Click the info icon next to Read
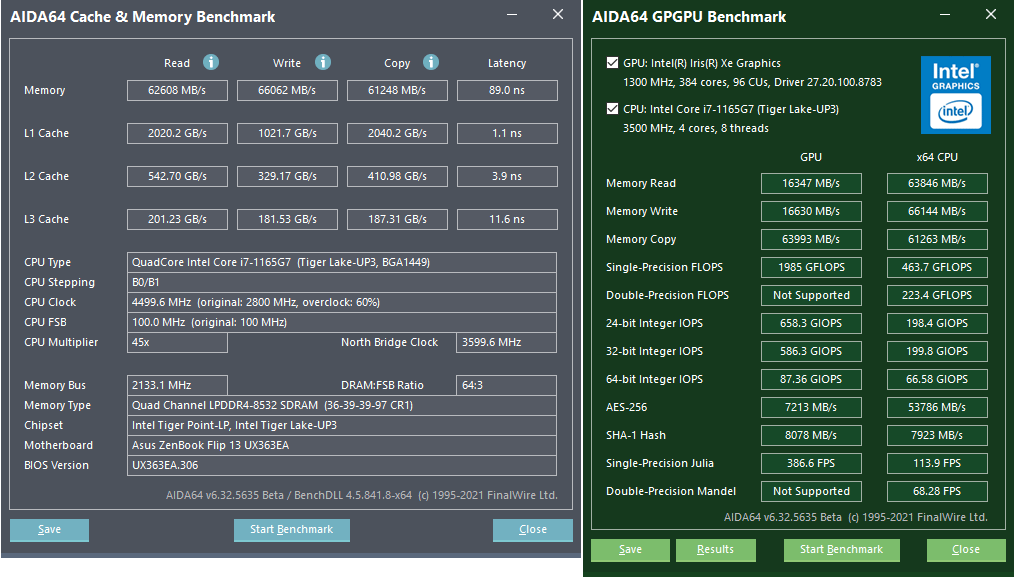 tap(211, 62)
